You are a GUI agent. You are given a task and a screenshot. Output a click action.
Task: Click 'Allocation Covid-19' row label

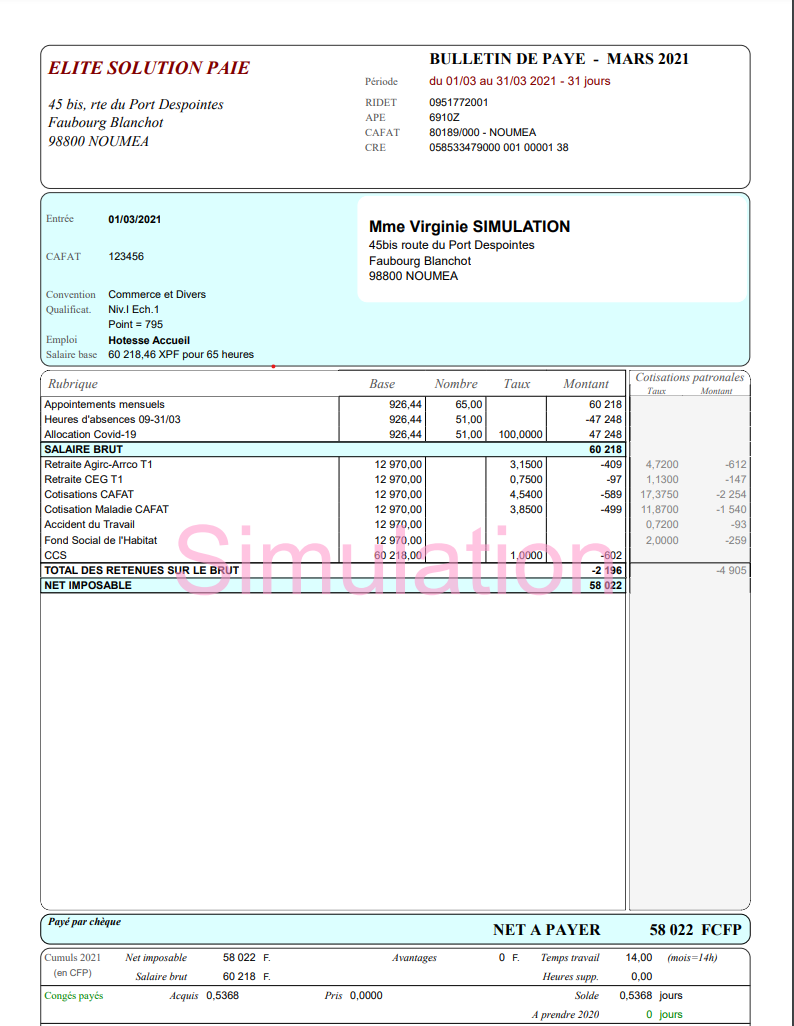(90, 434)
